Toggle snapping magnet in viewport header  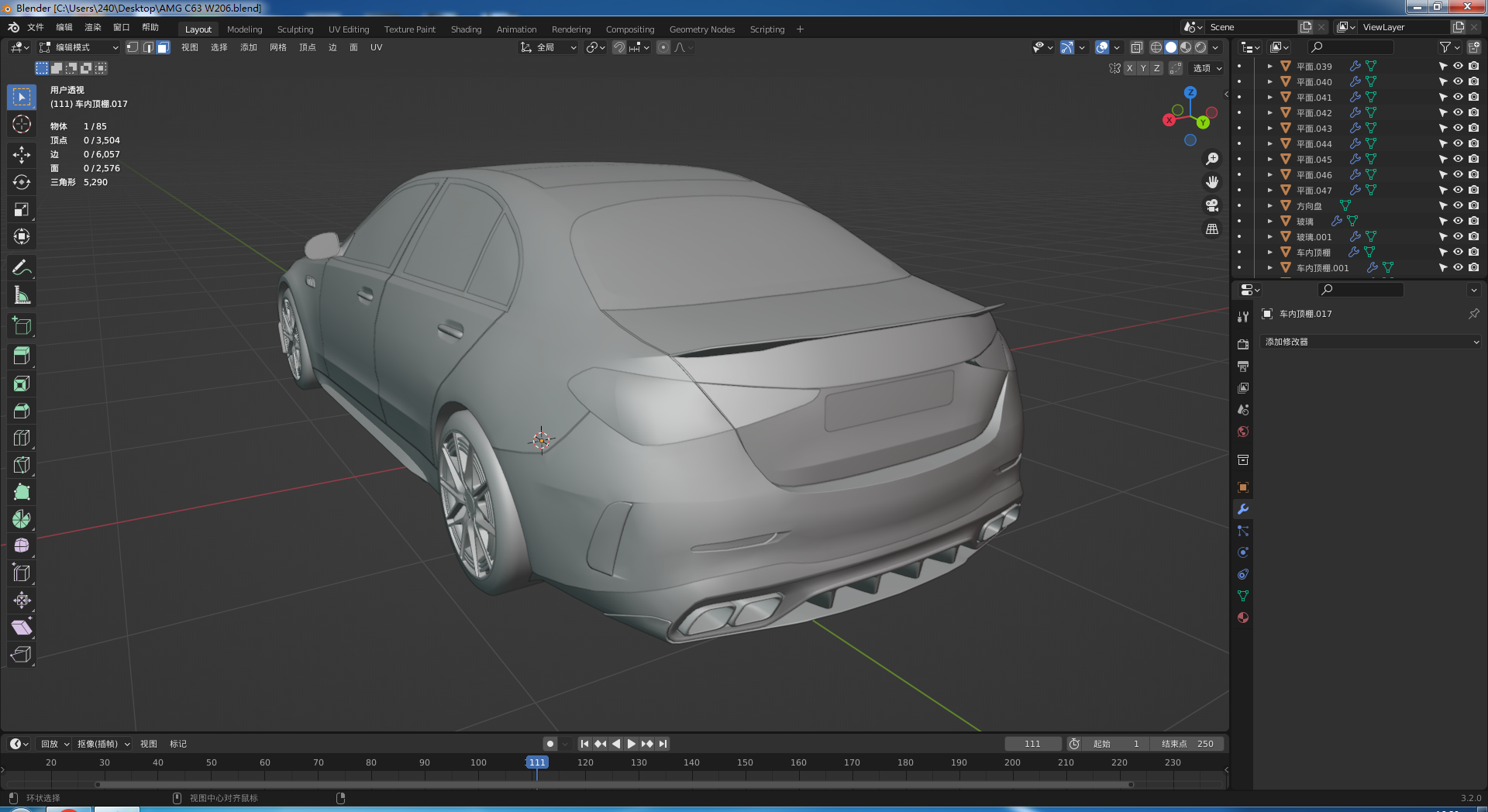[618, 47]
